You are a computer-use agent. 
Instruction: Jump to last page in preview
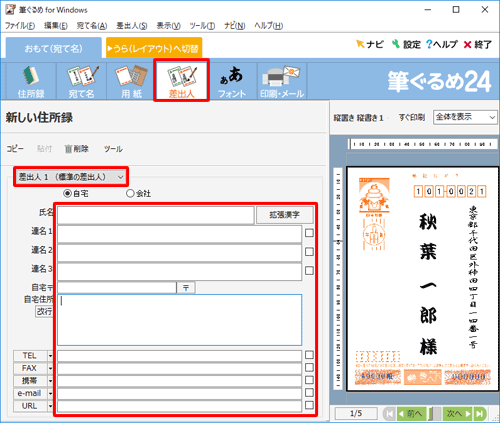tap(480, 414)
